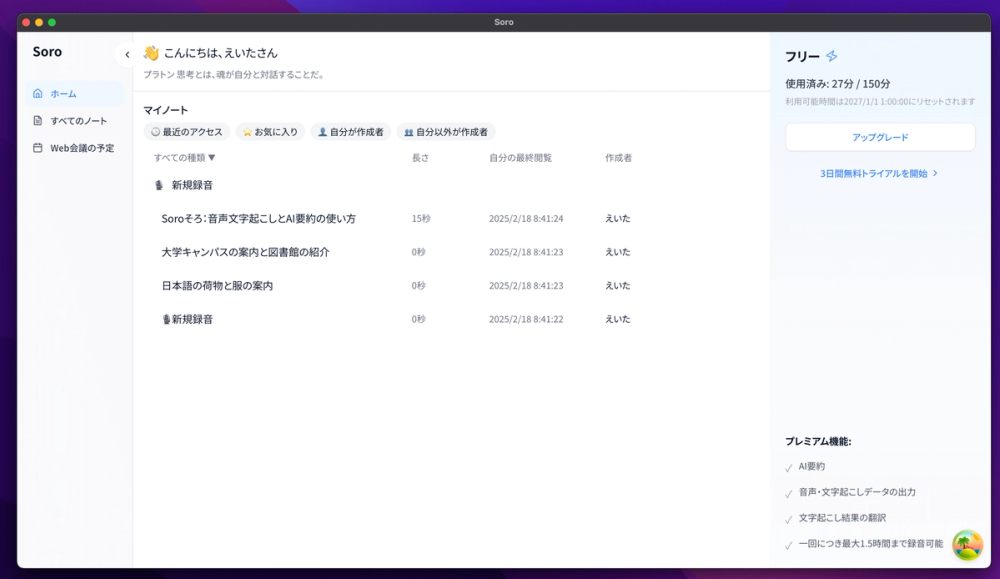Click the date 2025/2/18 8:41:24
The image size is (1000, 579).
point(526,219)
